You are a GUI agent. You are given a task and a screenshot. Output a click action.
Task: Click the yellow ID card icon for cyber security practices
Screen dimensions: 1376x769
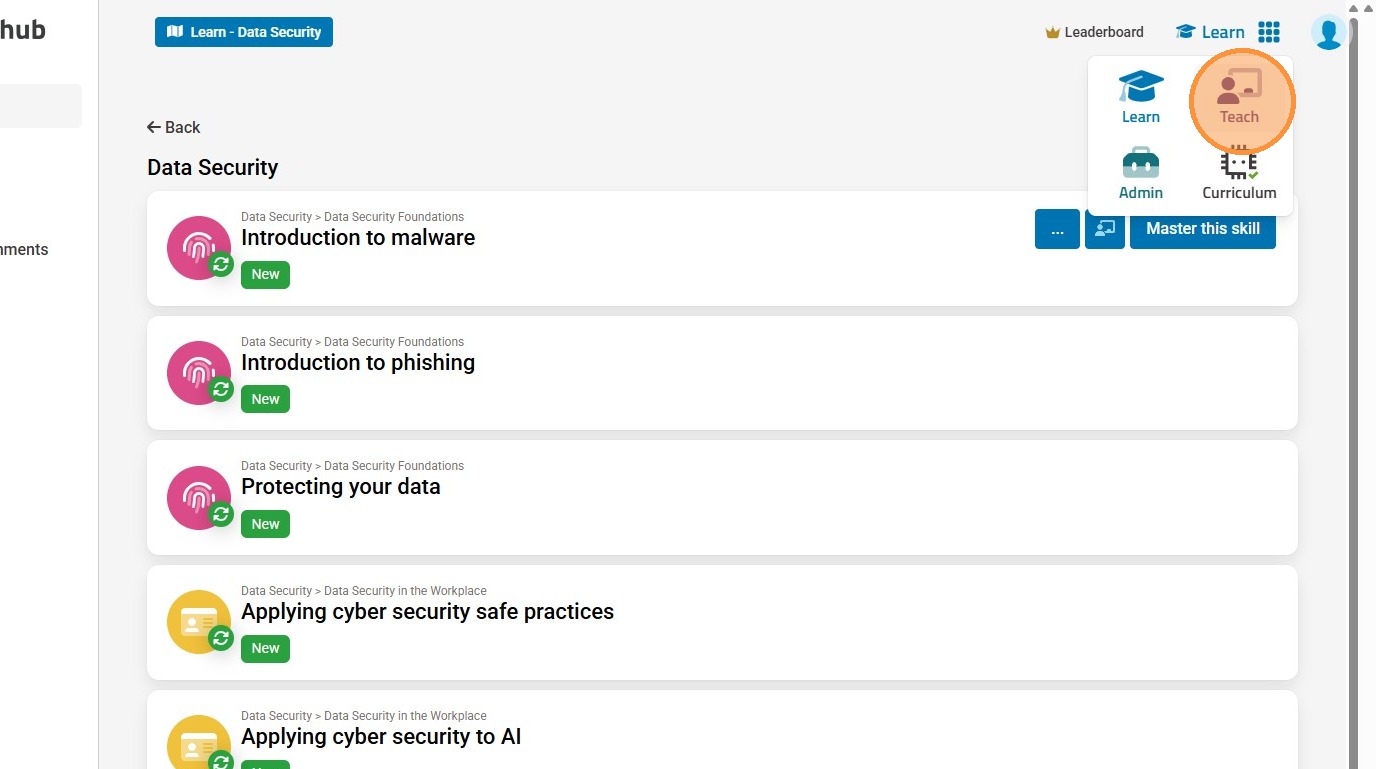pos(198,621)
